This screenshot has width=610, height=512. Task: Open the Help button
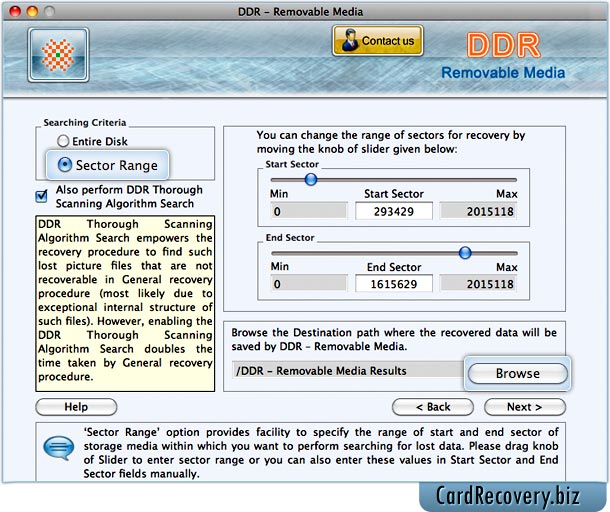(x=76, y=407)
